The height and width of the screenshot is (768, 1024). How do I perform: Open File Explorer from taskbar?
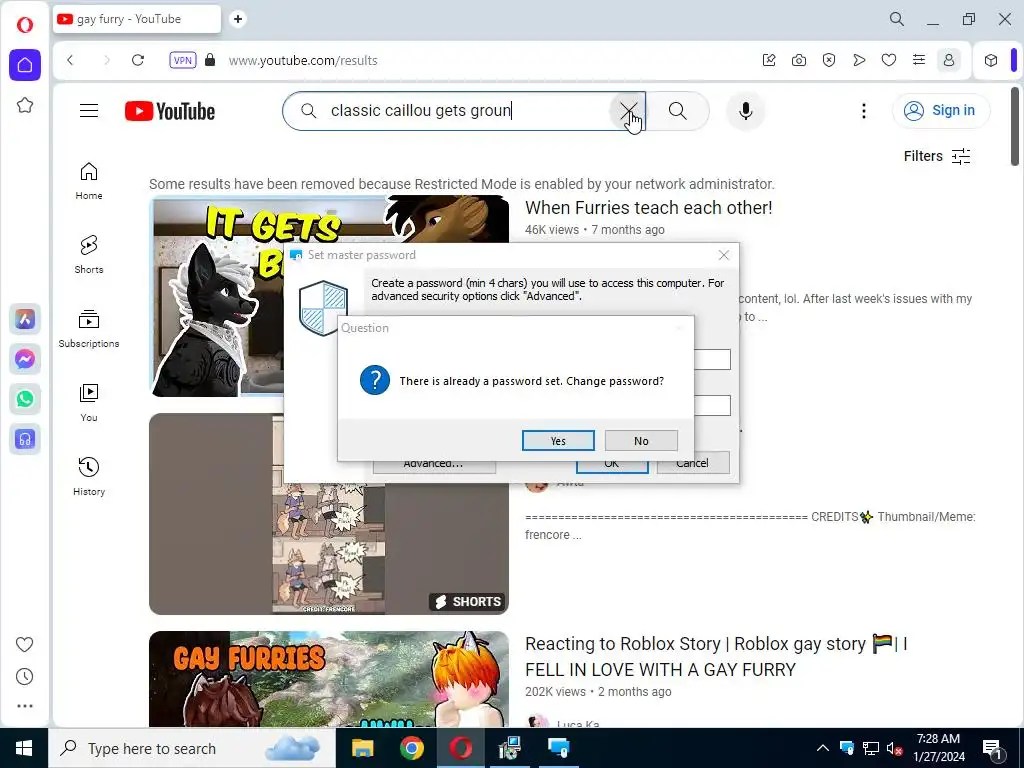pyautogui.click(x=362, y=748)
